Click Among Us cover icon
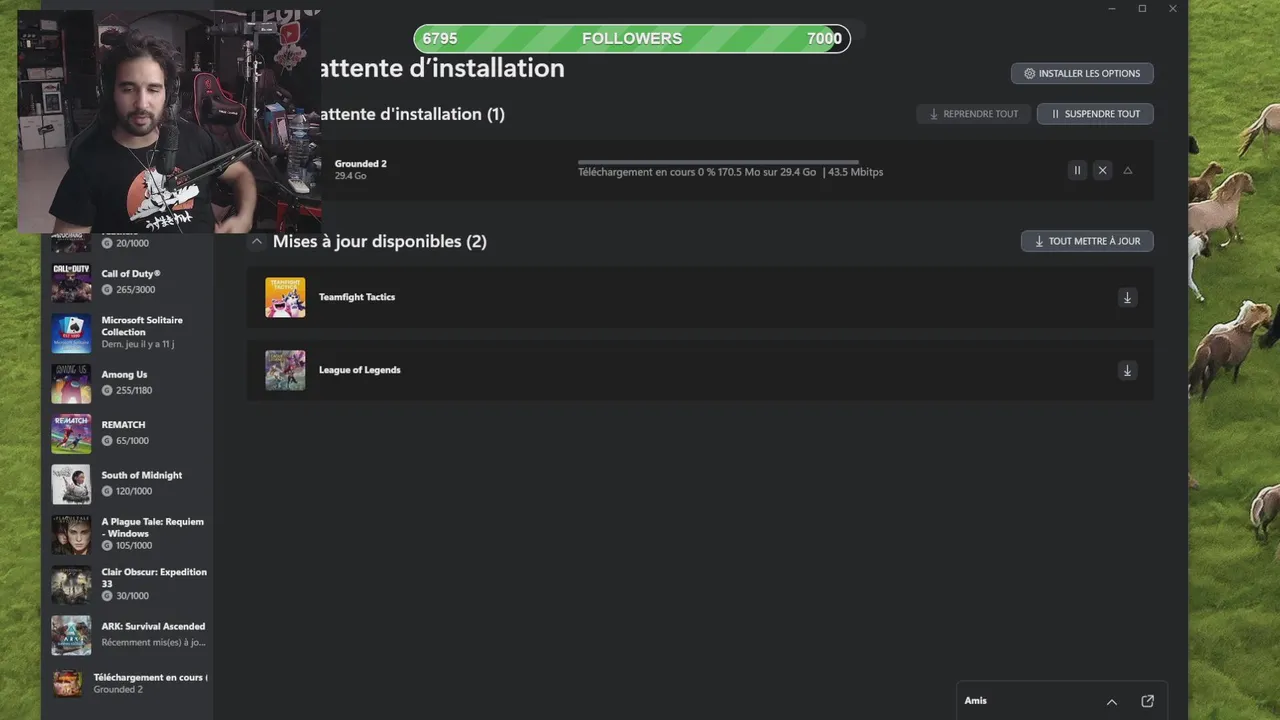The width and height of the screenshot is (1280, 720). [x=71, y=384]
